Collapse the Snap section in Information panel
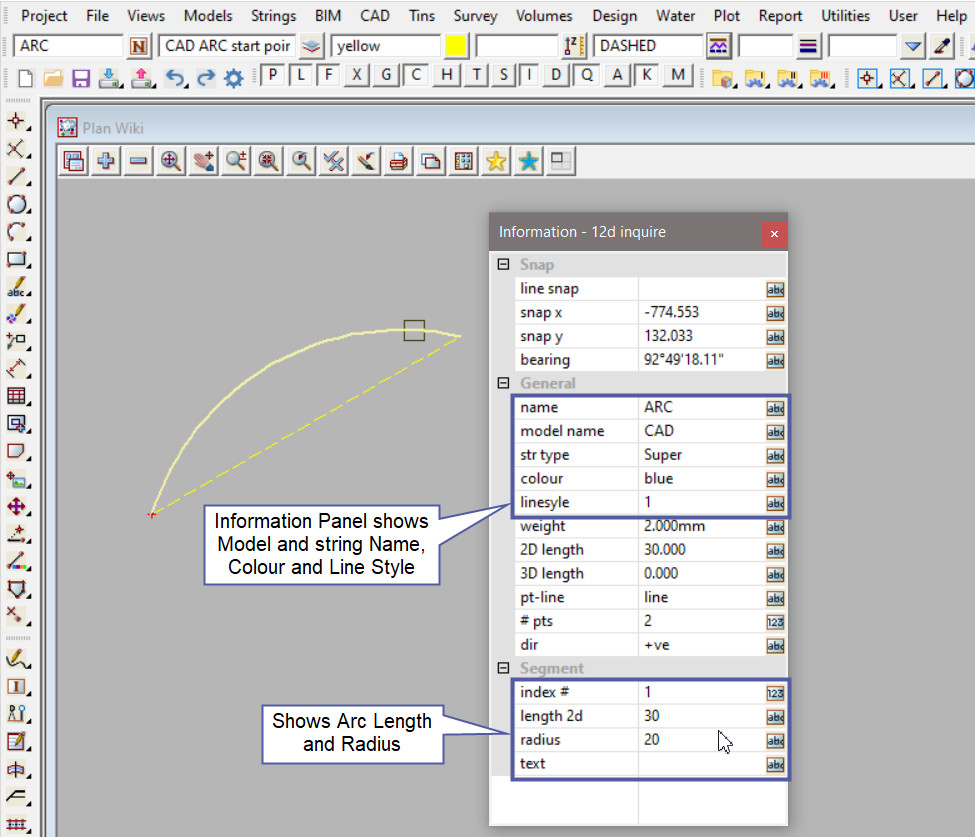Screen dimensions: 975x837 (x=503, y=265)
